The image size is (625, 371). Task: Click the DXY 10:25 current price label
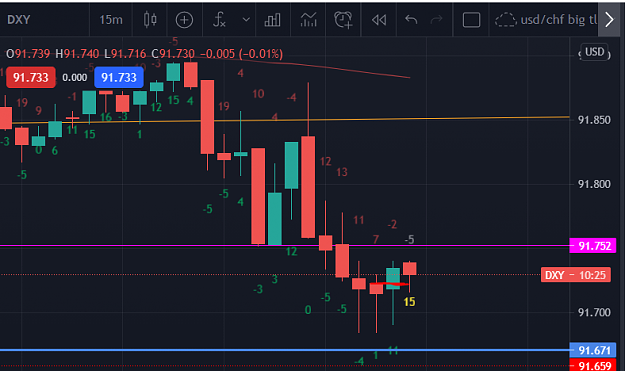(x=576, y=275)
